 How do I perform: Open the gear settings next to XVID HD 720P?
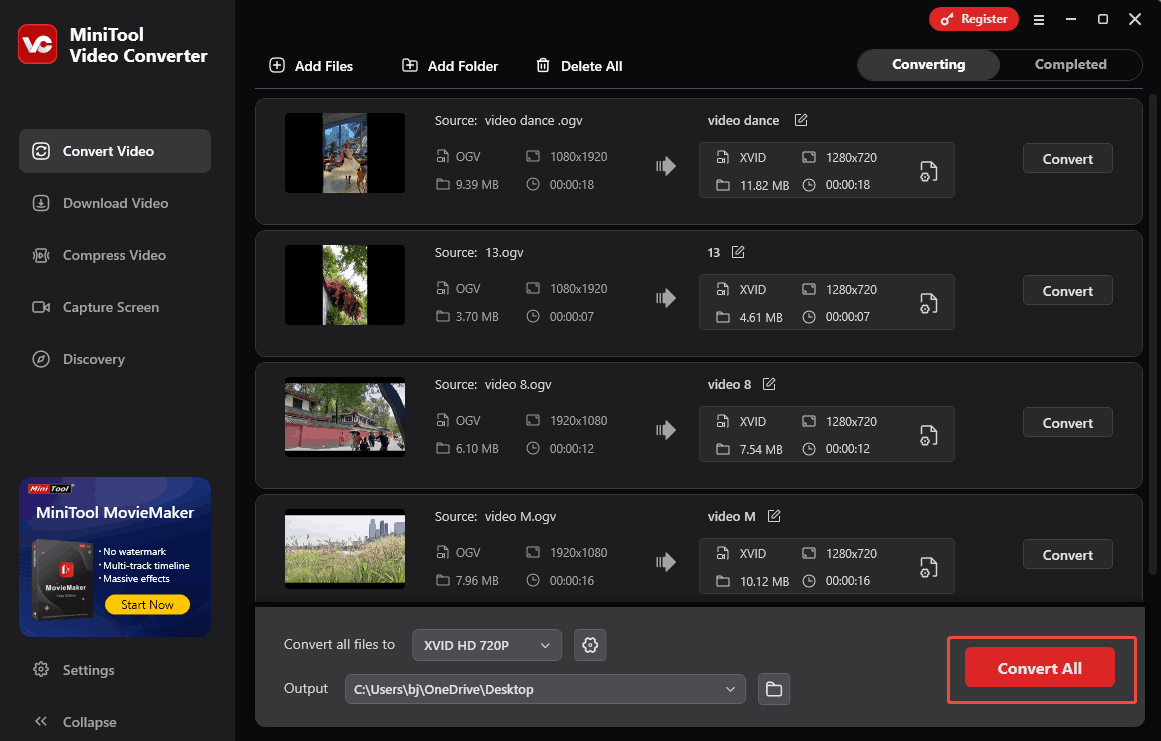[x=590, y=645]
